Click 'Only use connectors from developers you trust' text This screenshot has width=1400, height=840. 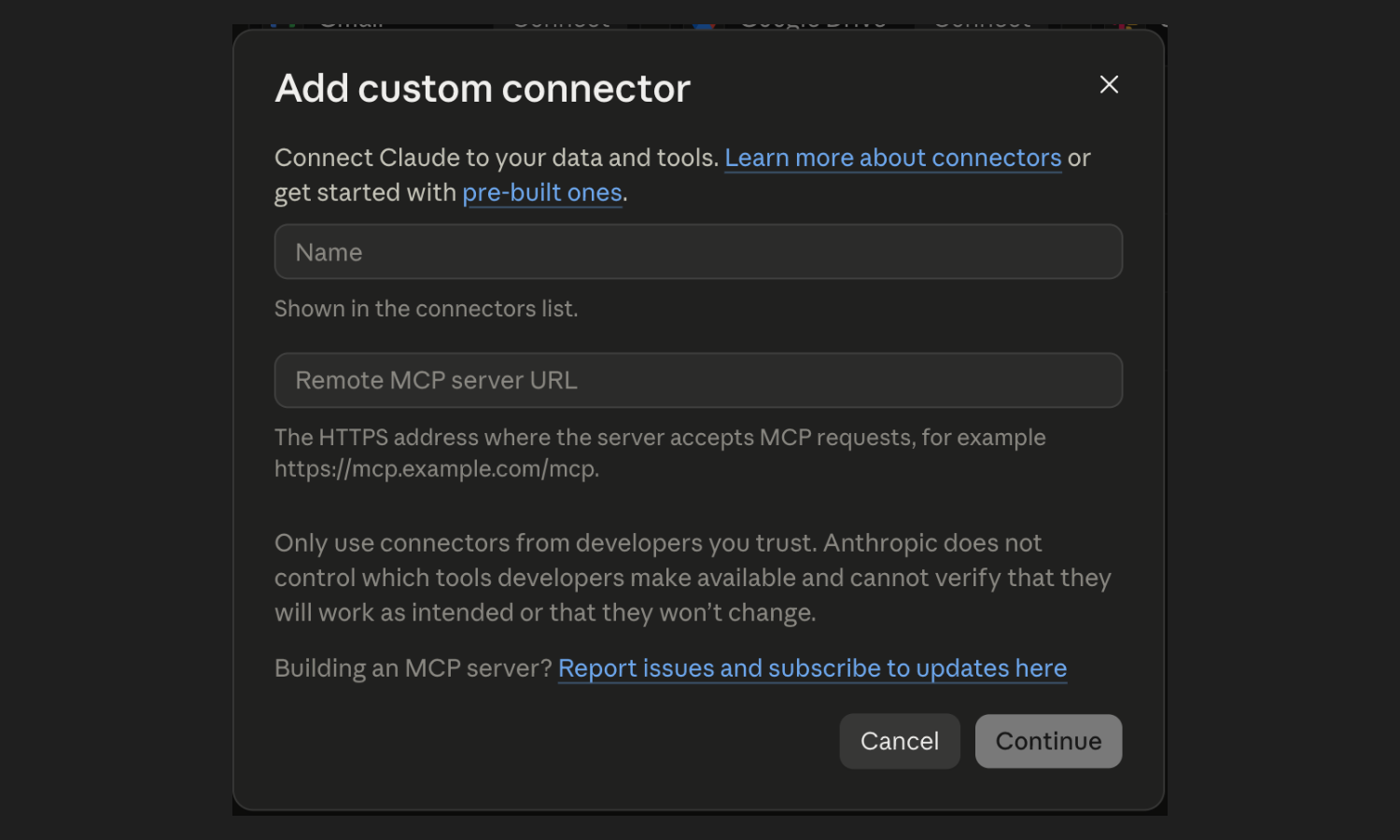coord(546,543)
